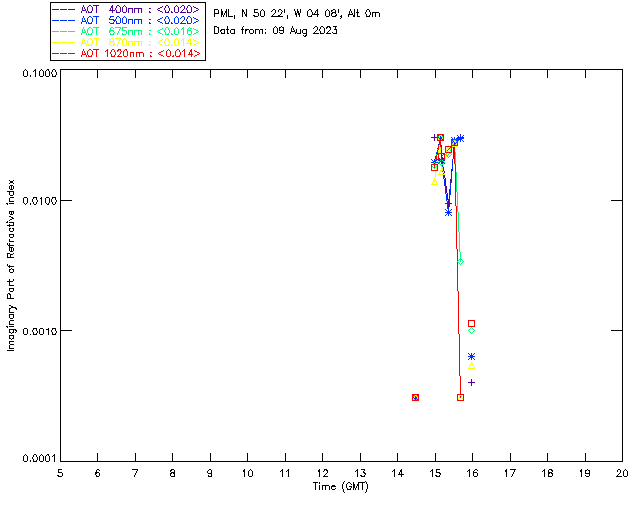Click the 'Data from: 09 Aug 2023' text
Image resolution: width=640 pixels, height=512 pixels.
coord(276,31)
